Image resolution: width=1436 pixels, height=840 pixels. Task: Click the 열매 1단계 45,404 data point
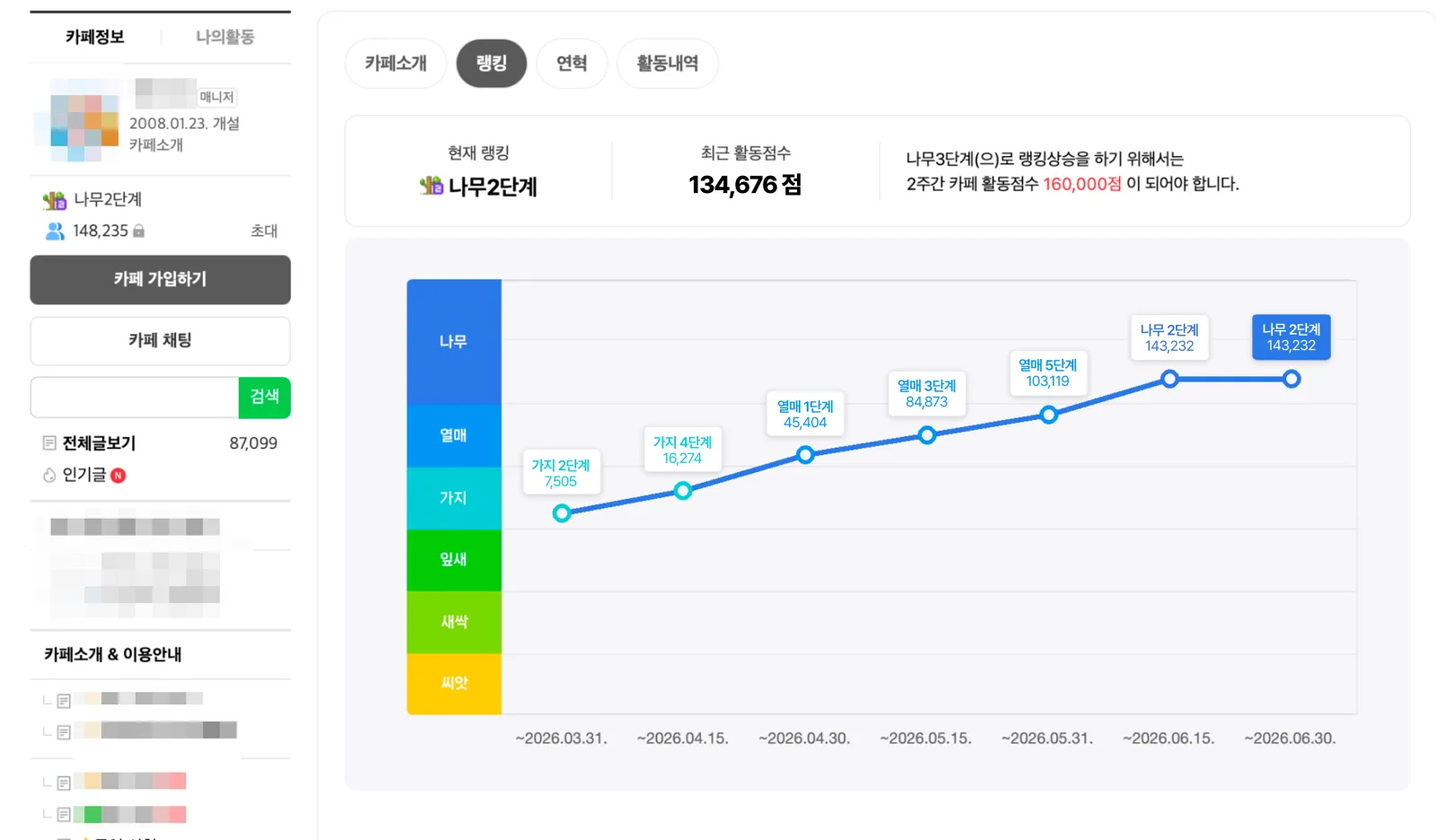(805, 455)
